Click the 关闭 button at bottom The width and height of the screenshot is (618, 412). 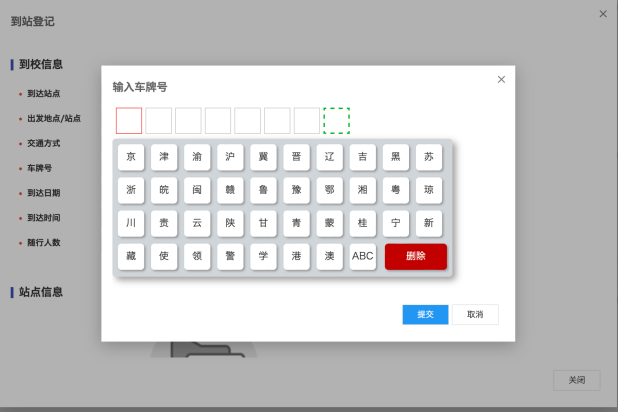tap(577, 380)
